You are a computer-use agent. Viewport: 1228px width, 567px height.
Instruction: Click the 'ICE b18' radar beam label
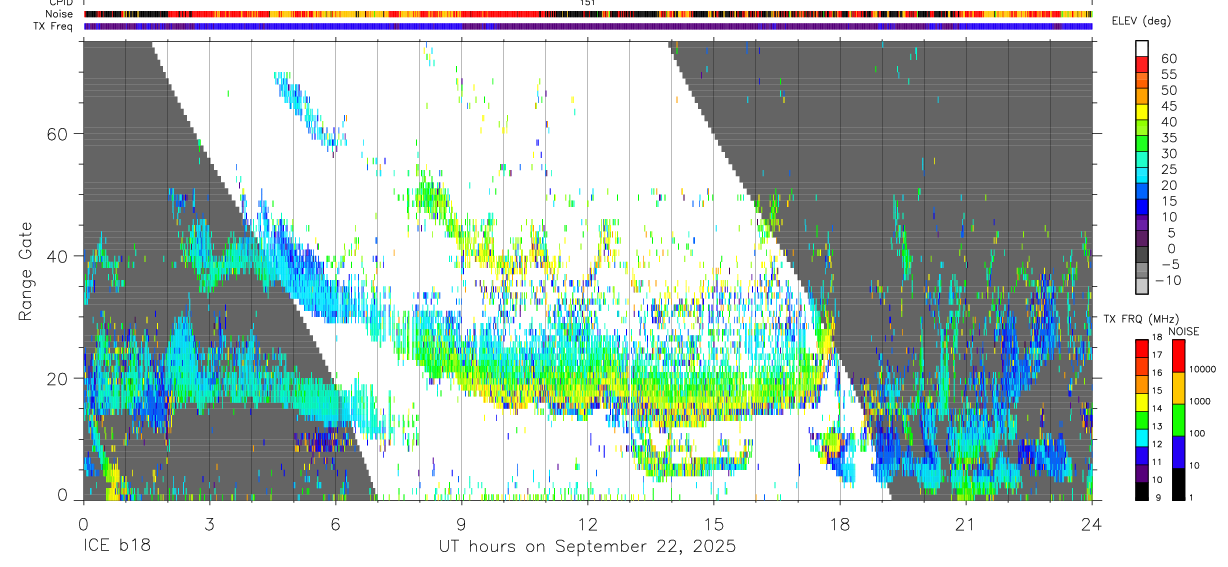[x=116, y=547]
